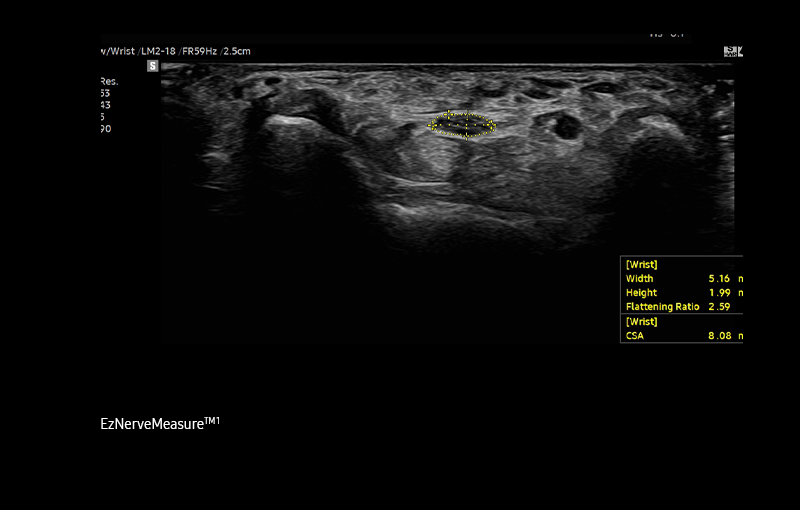Click the right caliper cross of the ellipse
The width and height of the screenshot is (800, 510).
491,126
